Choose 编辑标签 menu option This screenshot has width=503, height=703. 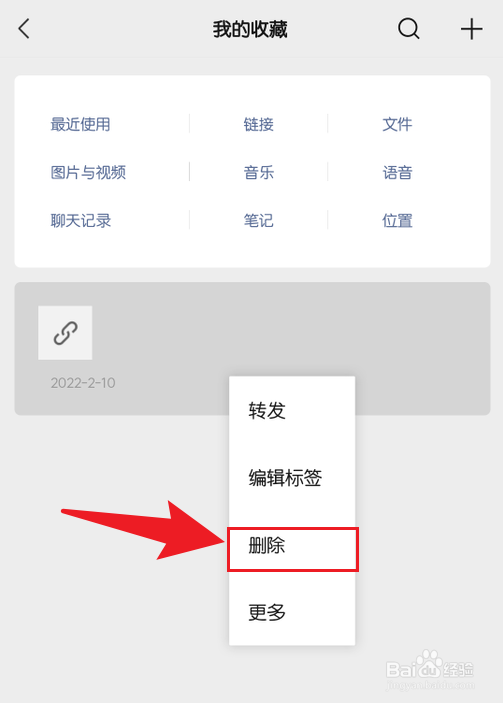pyautogui.click(x=292, y=477)
